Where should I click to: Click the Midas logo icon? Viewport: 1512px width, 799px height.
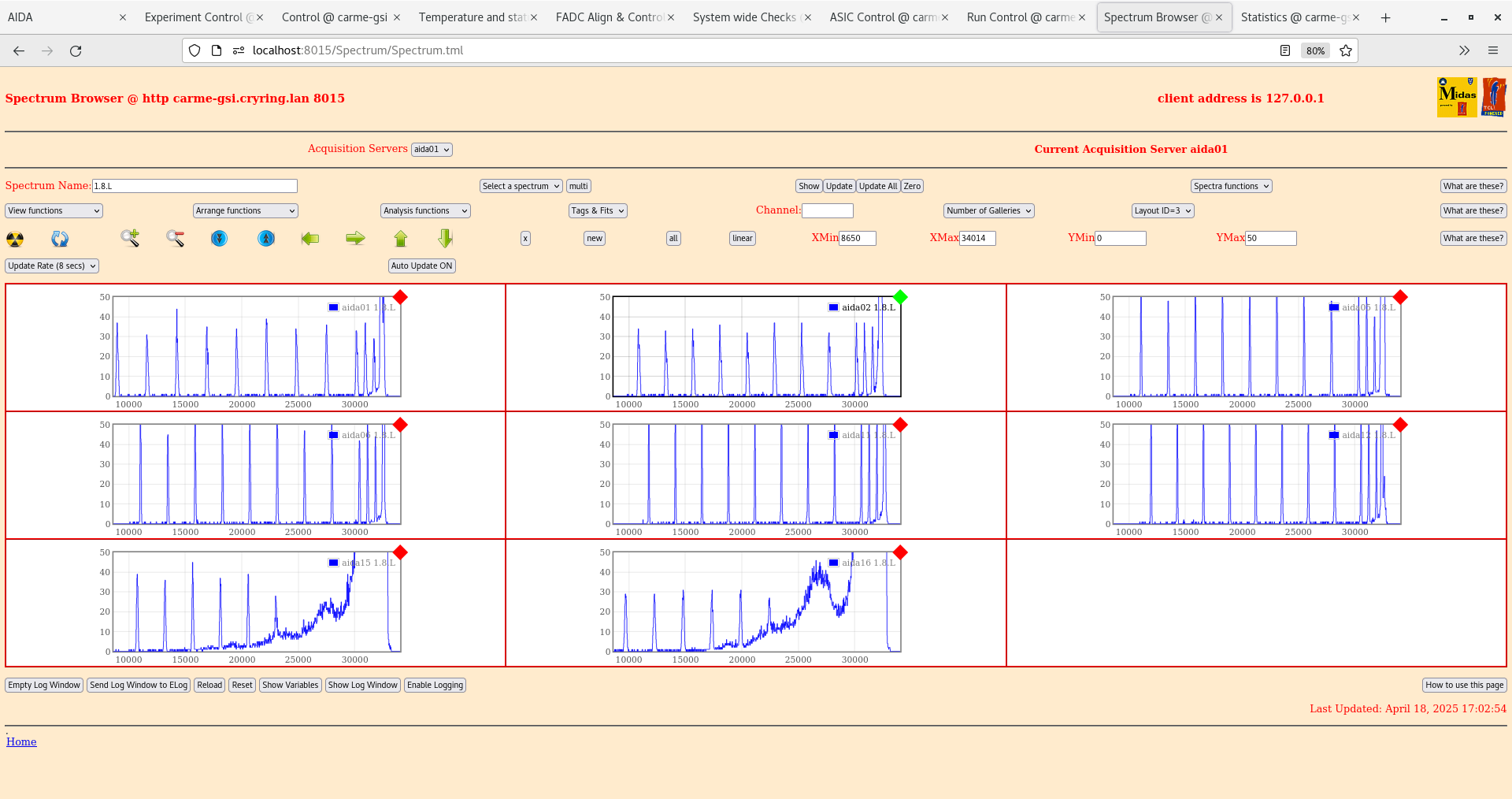pos(1457,97)
